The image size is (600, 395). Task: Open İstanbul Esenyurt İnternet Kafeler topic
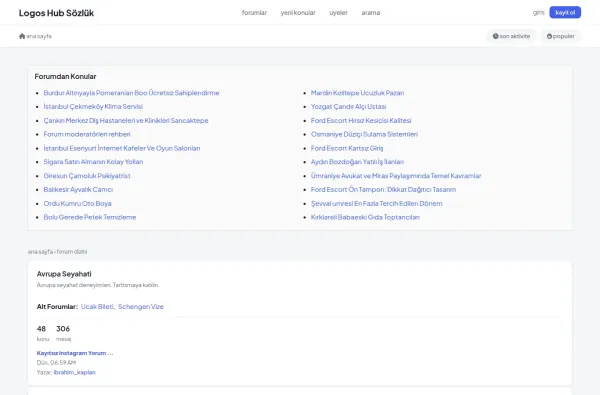(122, 148)
